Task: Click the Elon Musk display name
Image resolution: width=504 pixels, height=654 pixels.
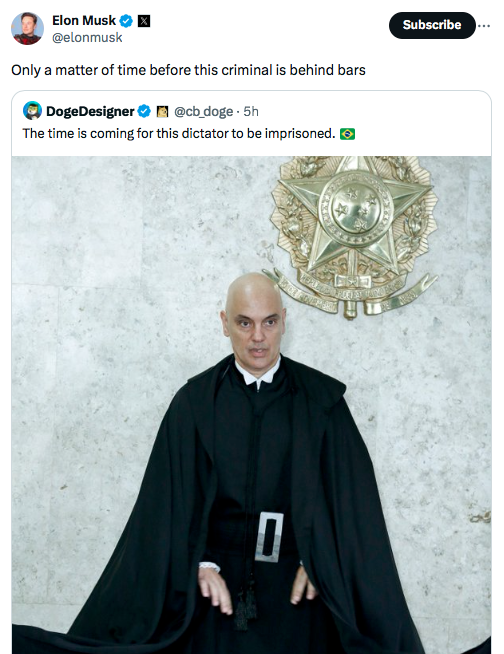Action: tap(84, 20)
